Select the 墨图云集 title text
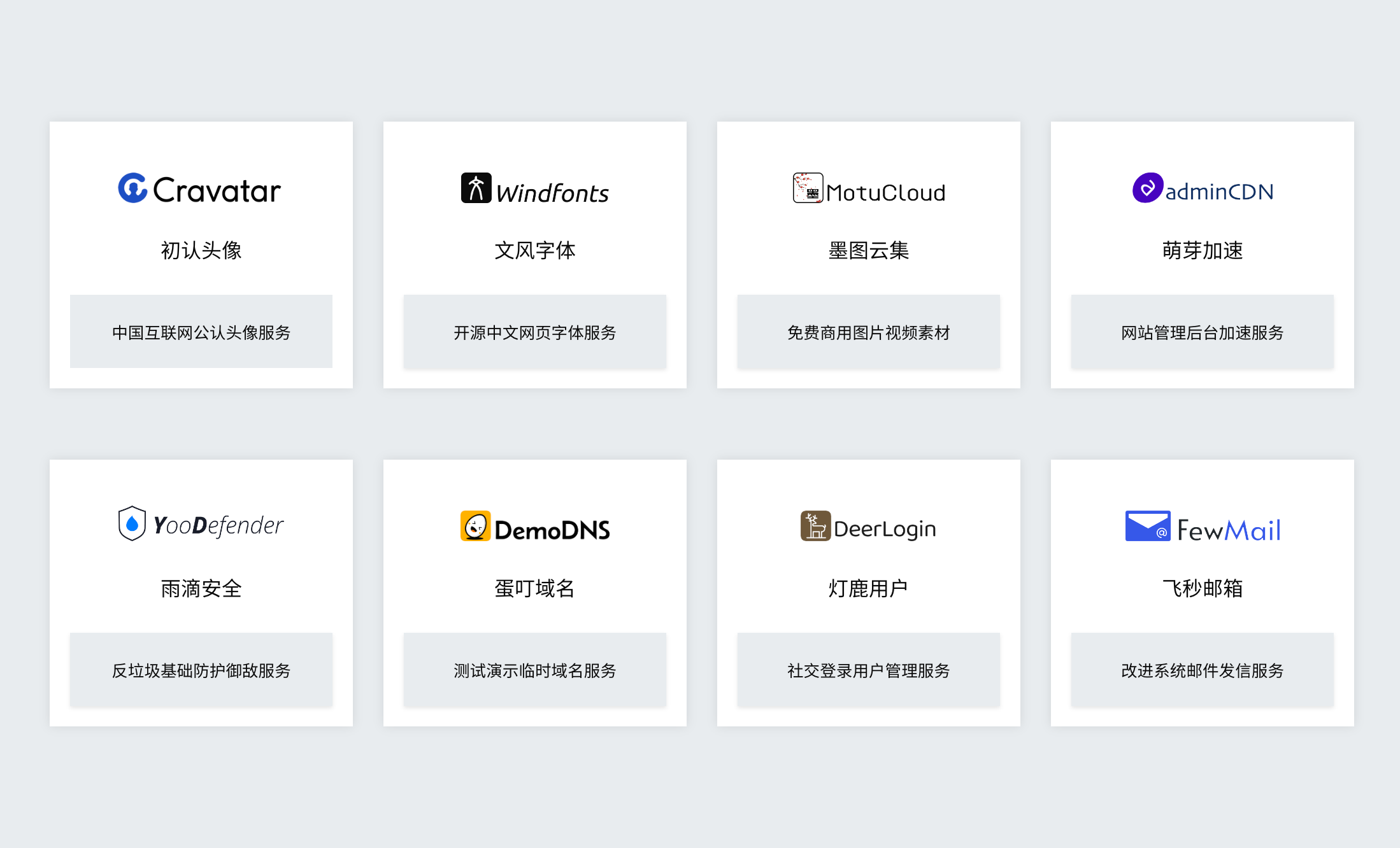This screenshot has height=848, width=1400. pos(869,250)
